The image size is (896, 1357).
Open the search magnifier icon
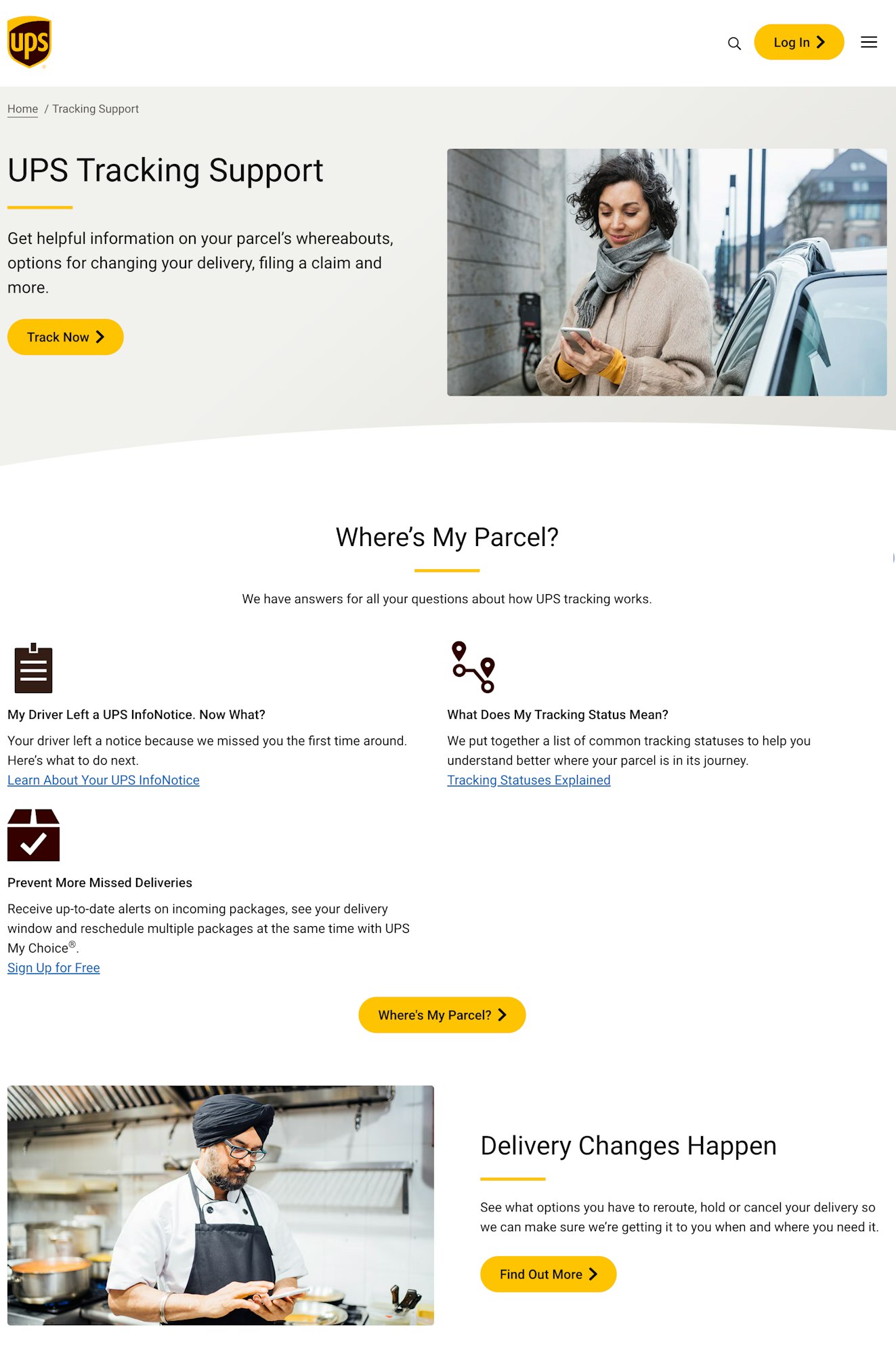(x=734, y=43)
